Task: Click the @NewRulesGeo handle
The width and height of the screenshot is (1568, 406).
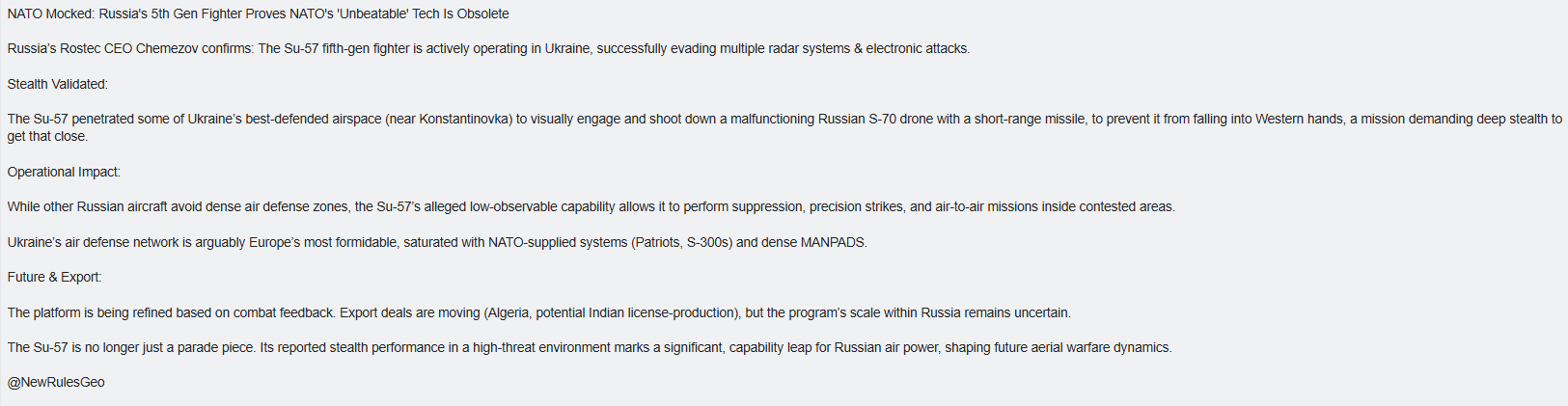Action: pyautogui.click(x=56, y=383)
